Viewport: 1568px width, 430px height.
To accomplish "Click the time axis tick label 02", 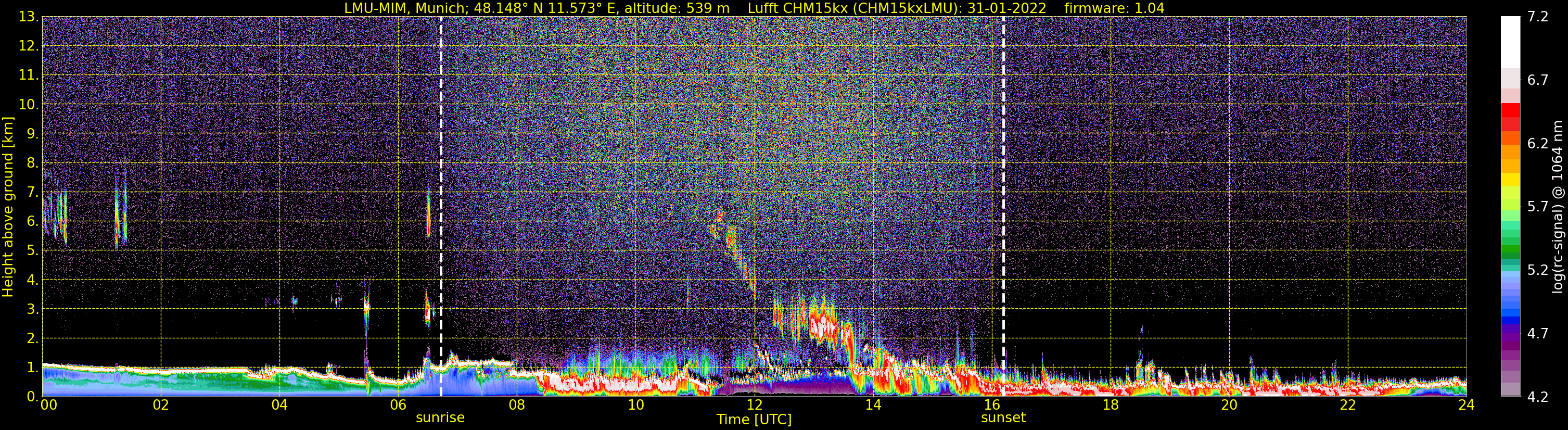I will [x=161, y=405].
